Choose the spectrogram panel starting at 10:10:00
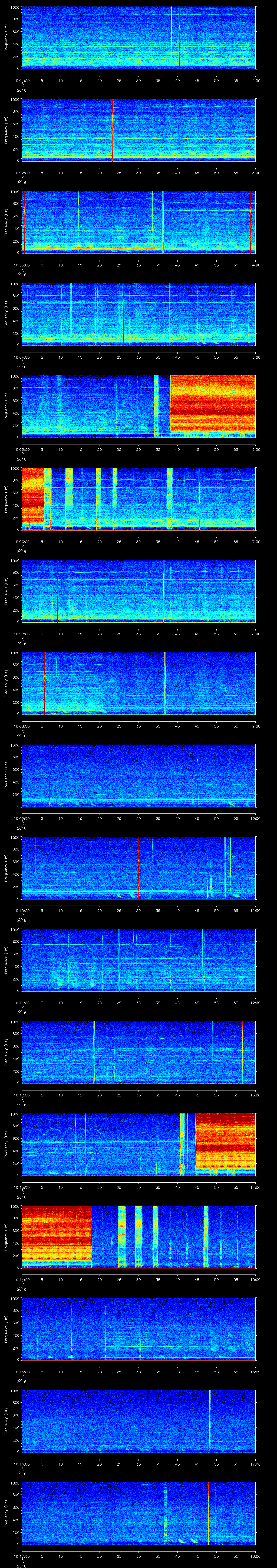Image resolution: width=277 pixels, height=1568 pixels. click(138, 868)
